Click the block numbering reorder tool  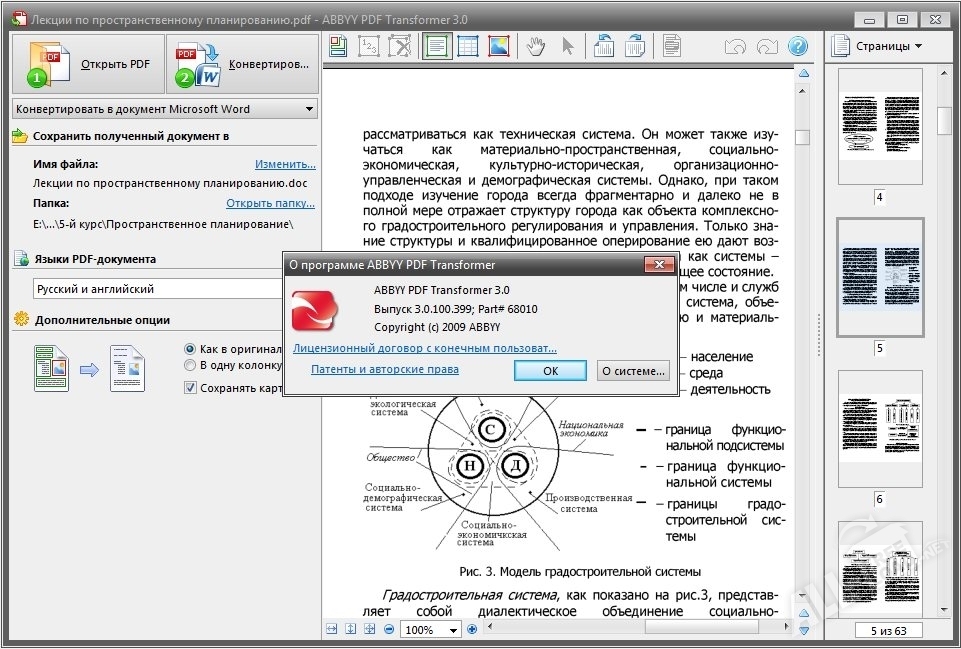pyautogui.click(x=369, y=45)
